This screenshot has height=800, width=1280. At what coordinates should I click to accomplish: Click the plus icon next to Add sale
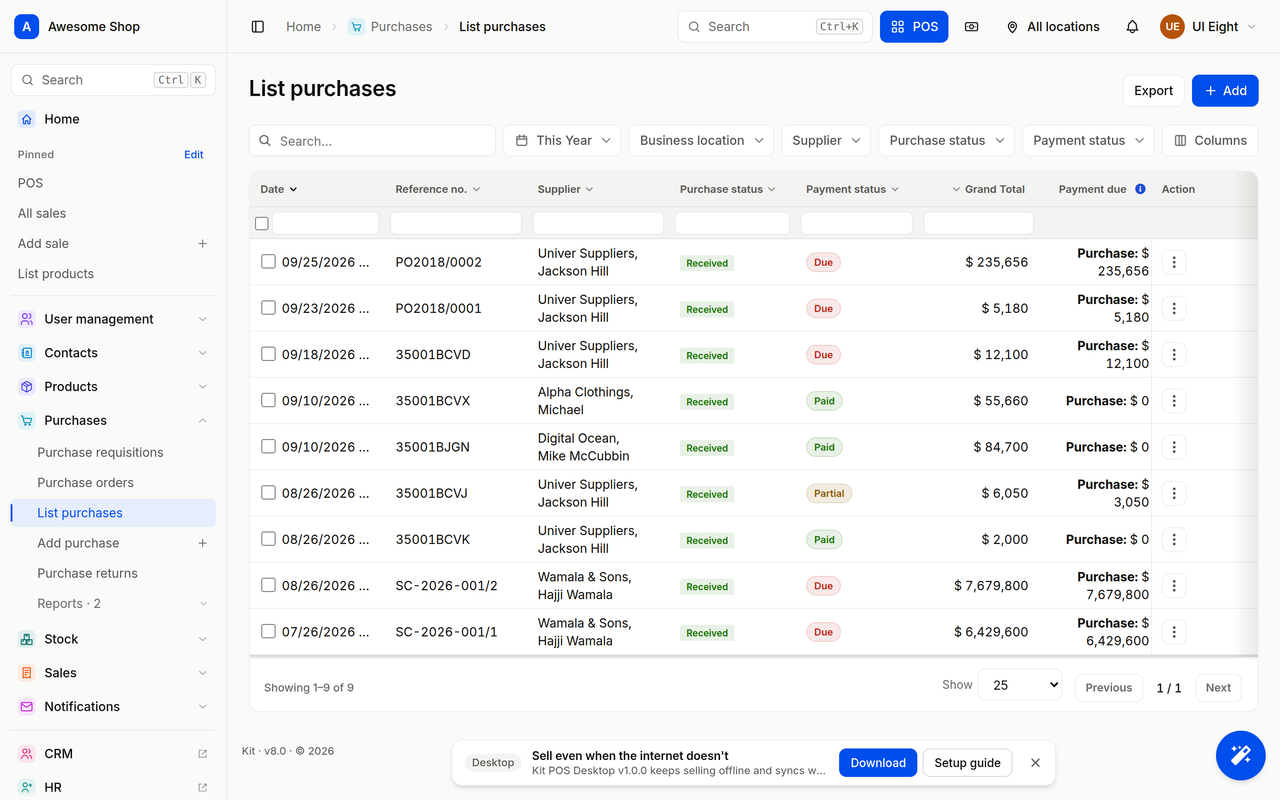click(x=203, y=243)
